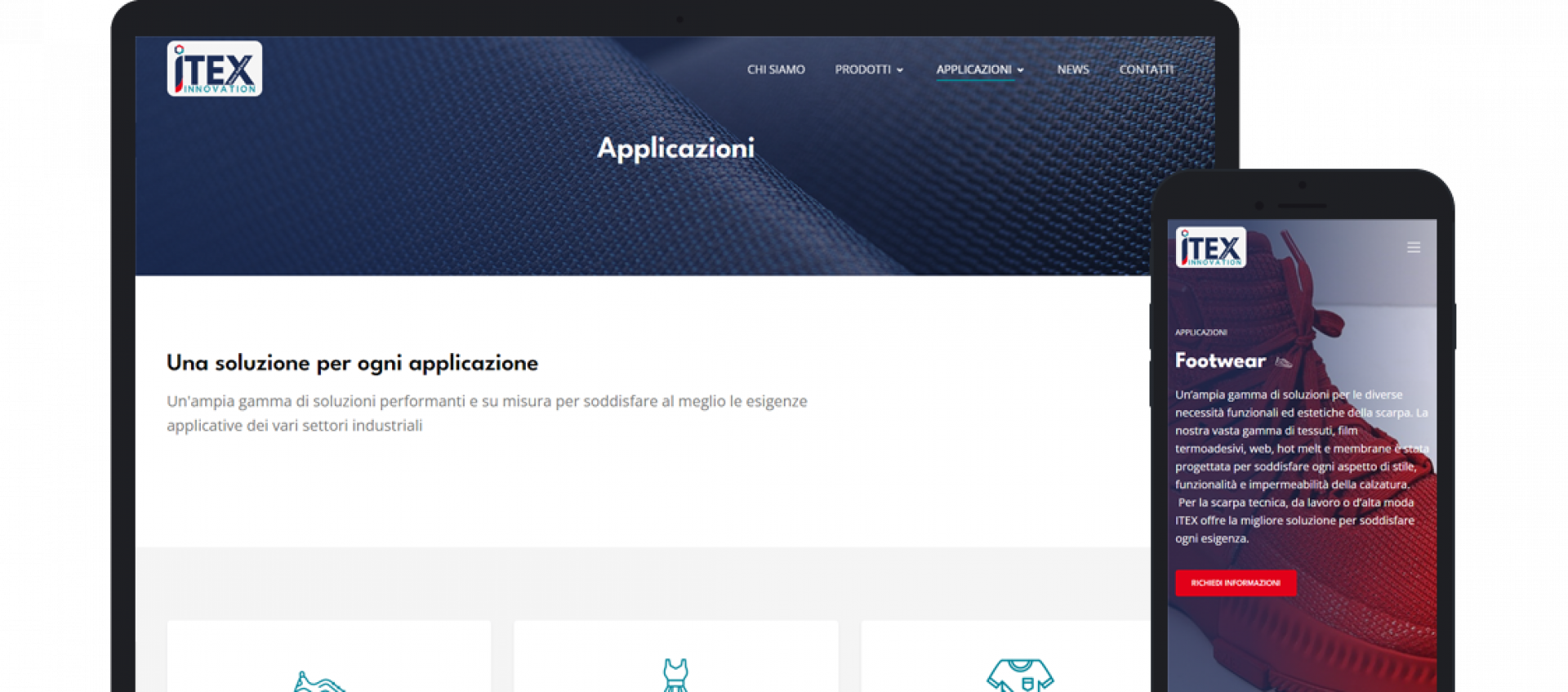Click the Applicazioni page title
The width and height of the screenshot is (1568, 692).
pos(675,149)
